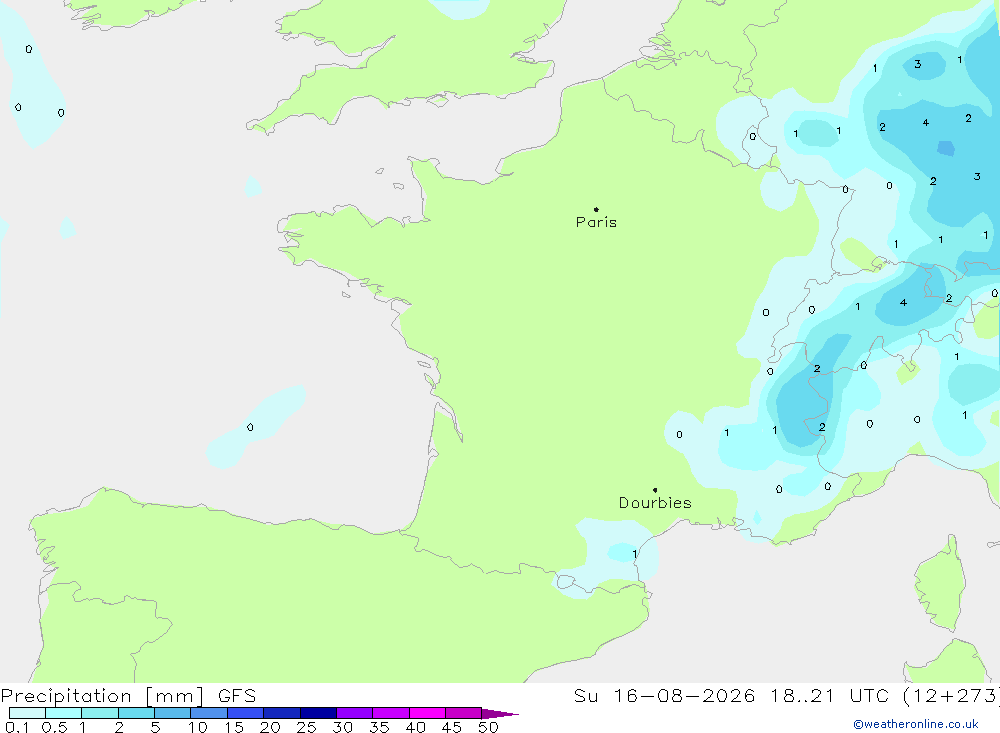Pick the 0.5–1 mm legend swatch
The height and width of the screenshot is (733, 1000).
[64, 713]
